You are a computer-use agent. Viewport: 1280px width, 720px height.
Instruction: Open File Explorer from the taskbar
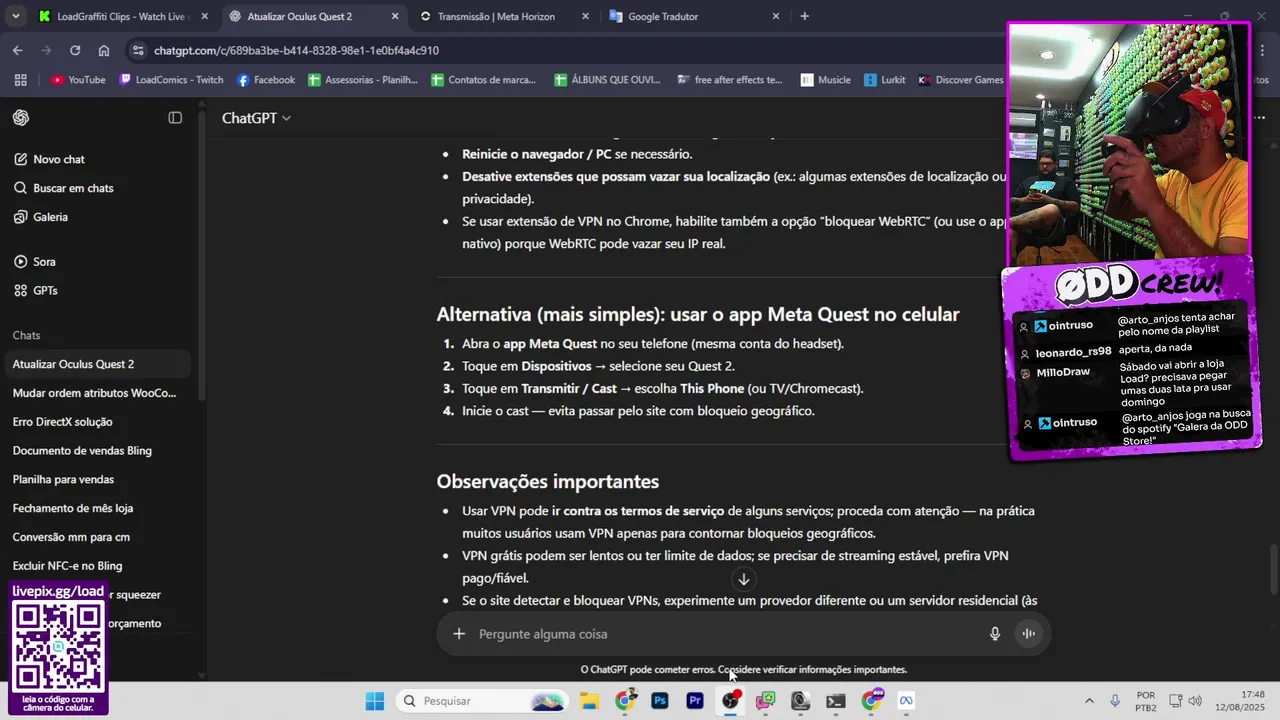588,701
